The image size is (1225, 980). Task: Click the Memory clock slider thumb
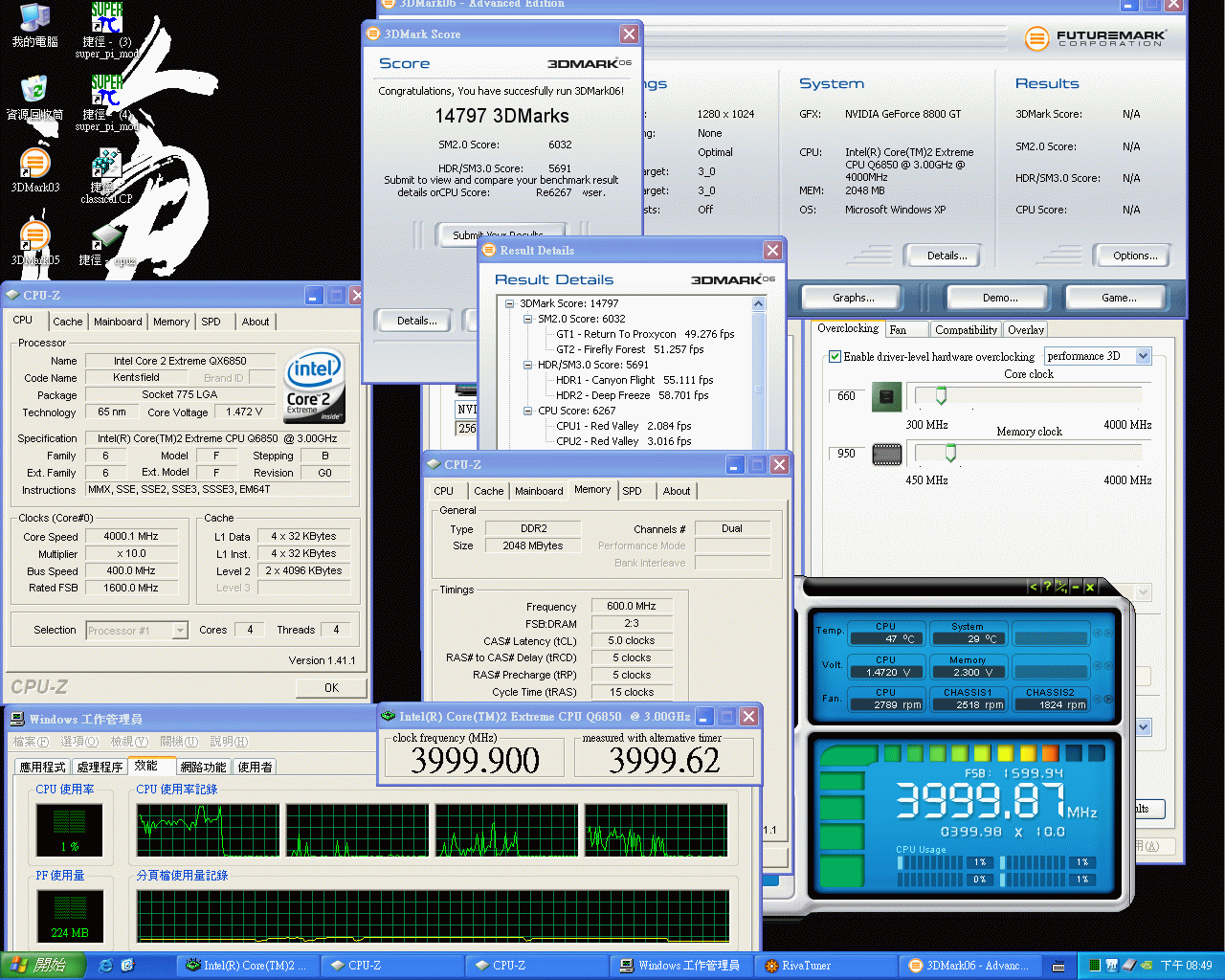(x=950, y=452)
